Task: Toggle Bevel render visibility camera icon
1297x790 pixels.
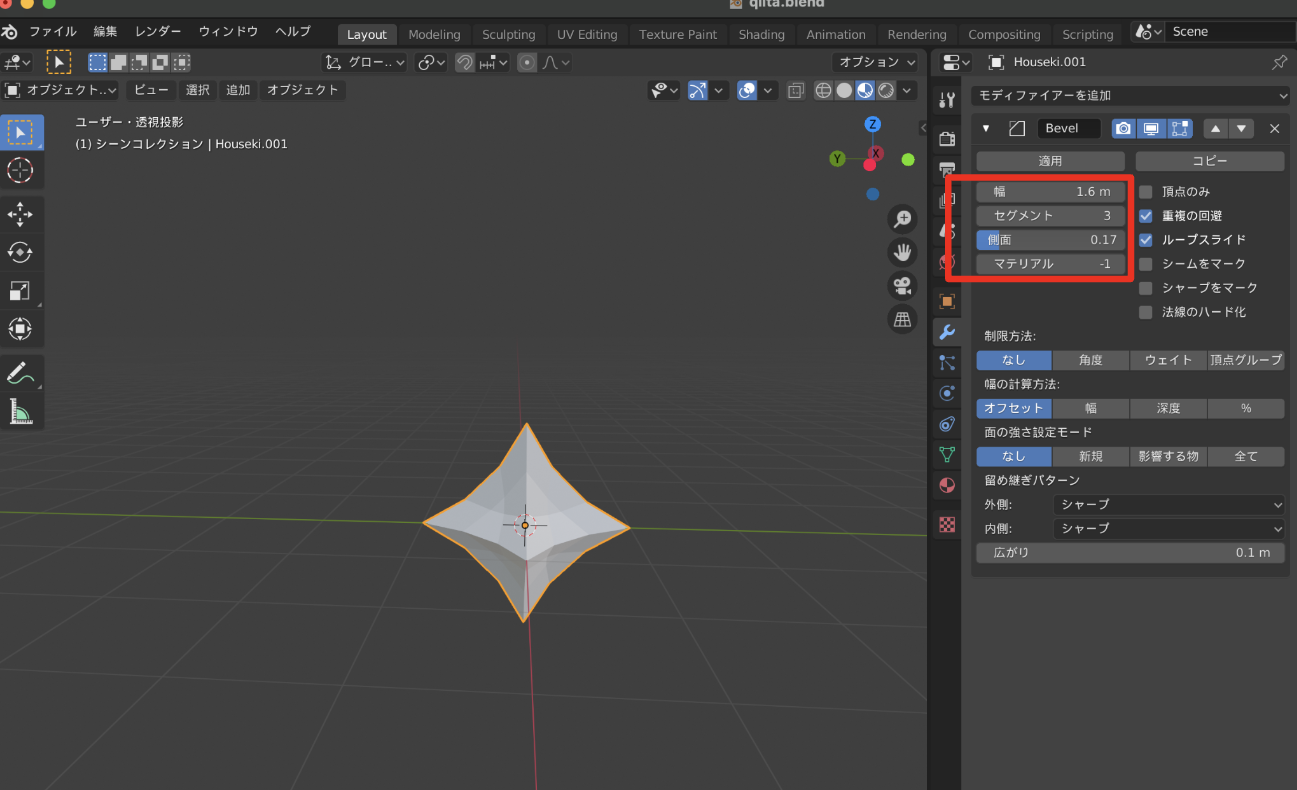Action: (x=1124, y=129)
